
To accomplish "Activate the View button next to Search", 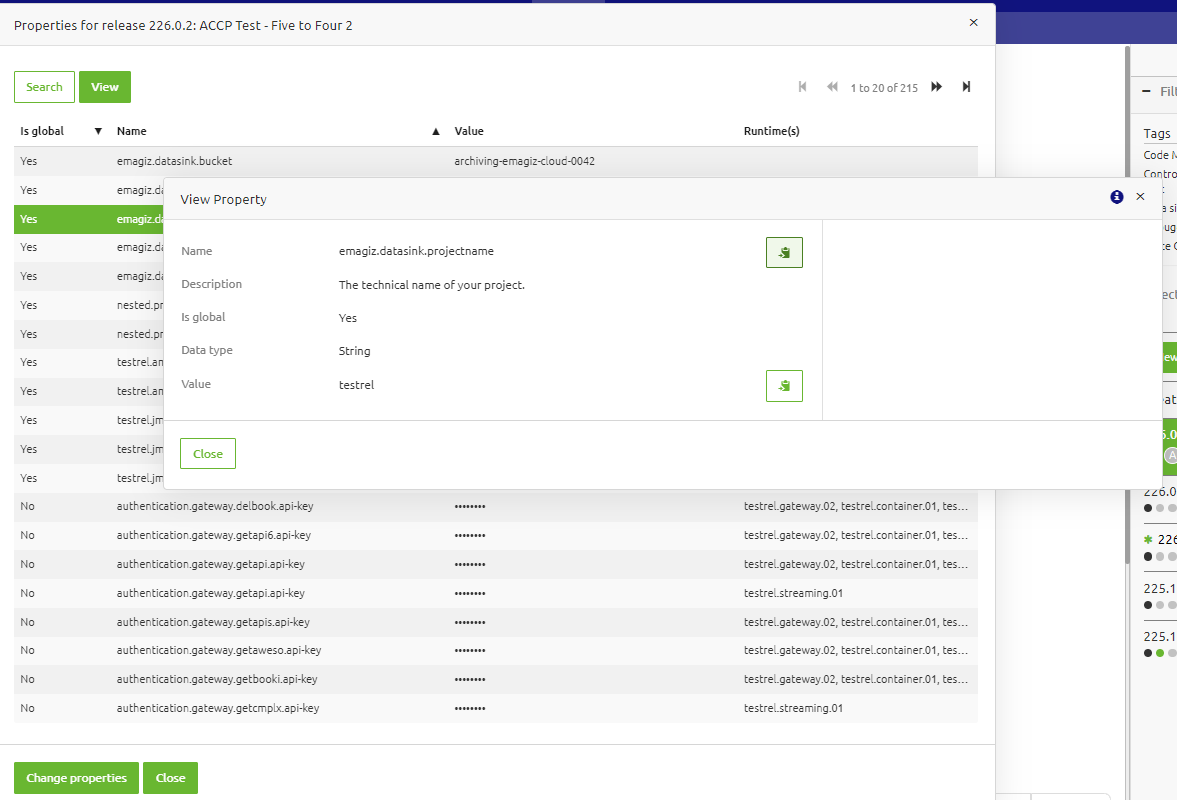I will pyautogui.click(x=104, y=87).
